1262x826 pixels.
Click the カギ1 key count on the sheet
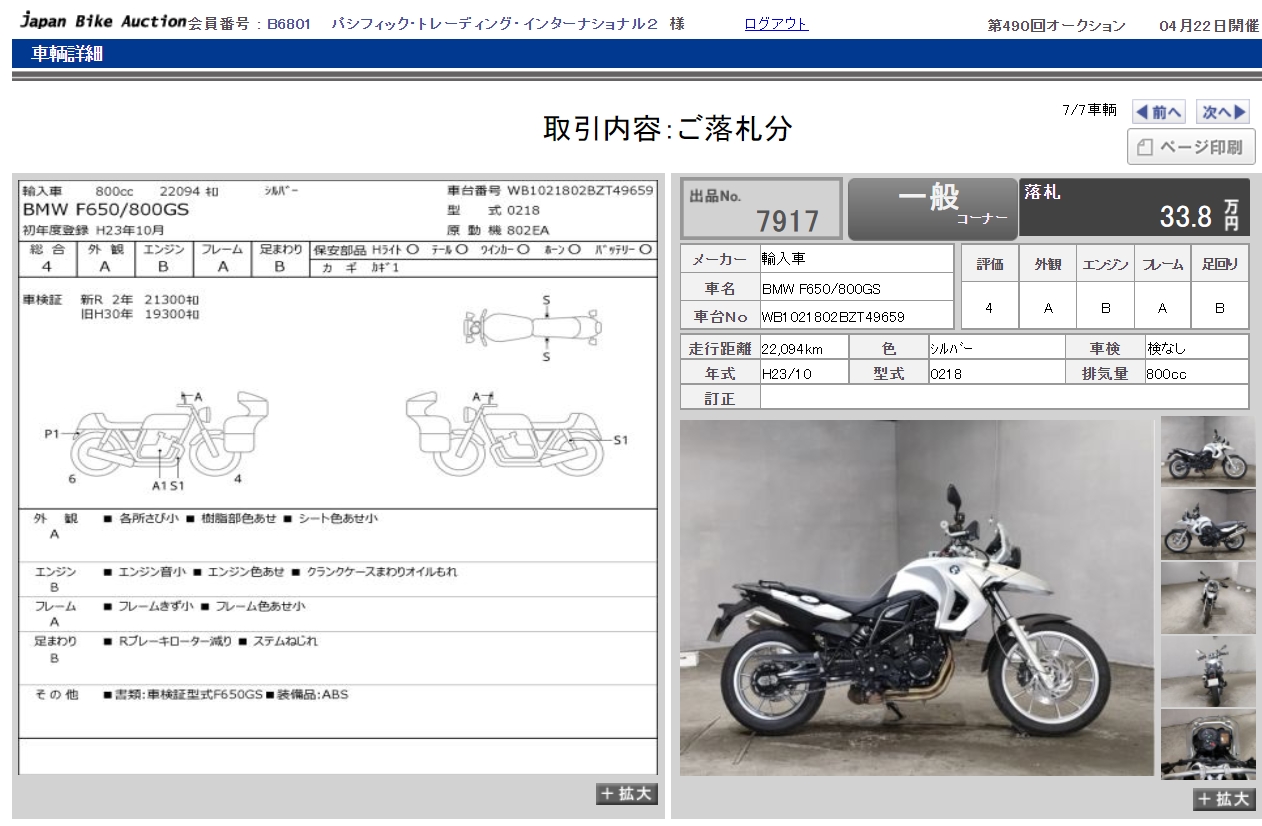385,268
